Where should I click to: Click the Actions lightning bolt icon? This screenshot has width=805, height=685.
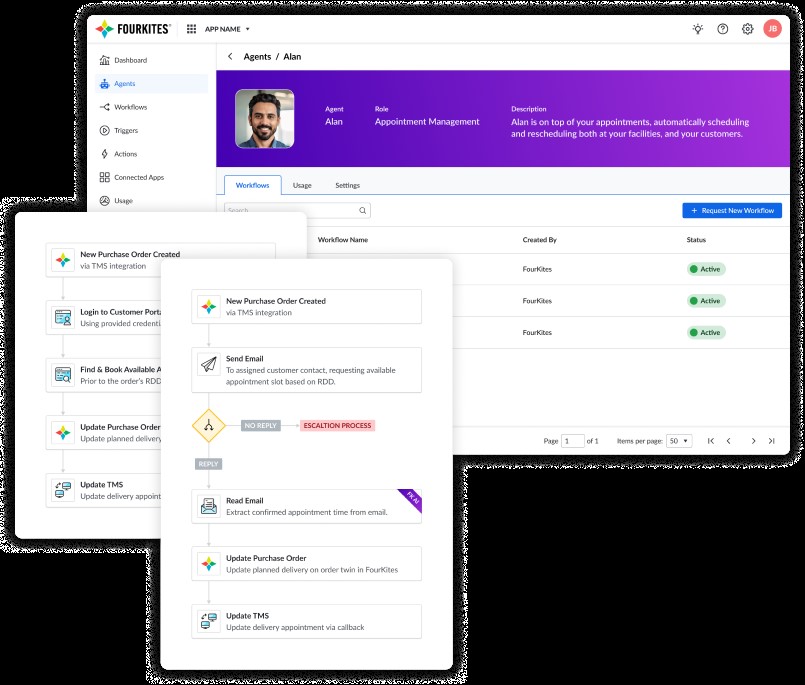pos(104,154)
